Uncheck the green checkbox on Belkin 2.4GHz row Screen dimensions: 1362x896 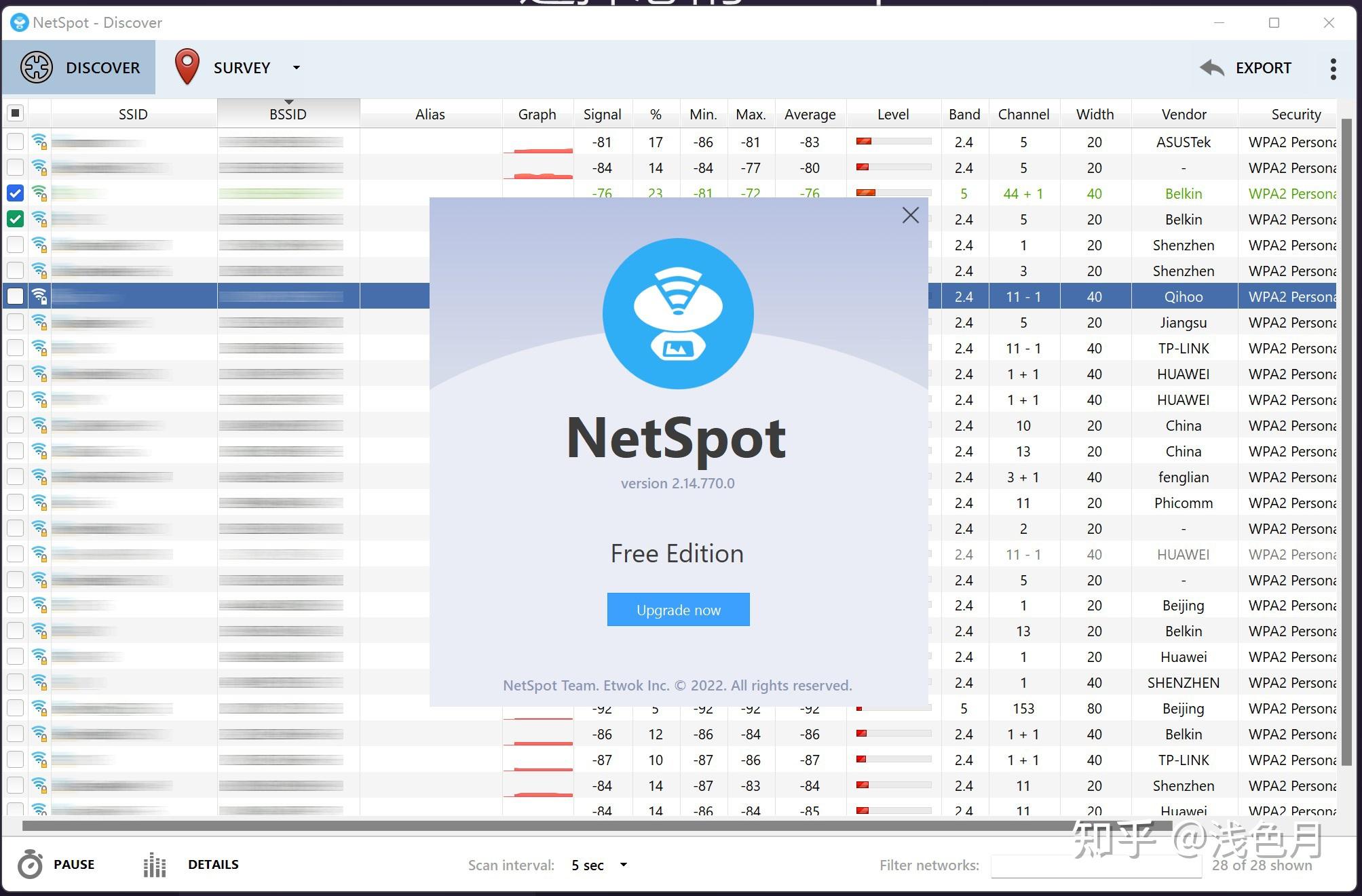pyautogui.click(x=15, y=219)
